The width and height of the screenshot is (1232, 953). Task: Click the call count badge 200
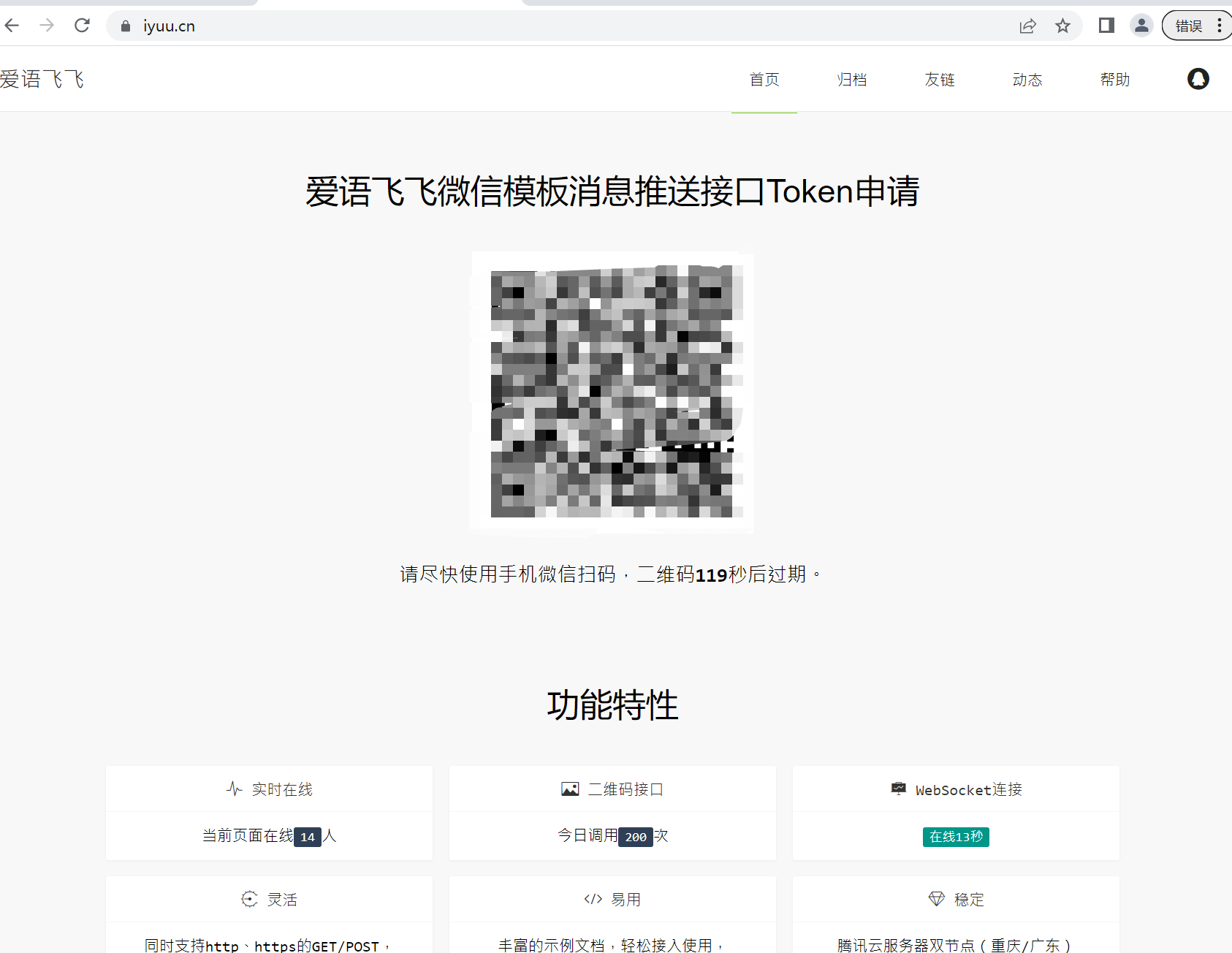(x=636, y=837)
